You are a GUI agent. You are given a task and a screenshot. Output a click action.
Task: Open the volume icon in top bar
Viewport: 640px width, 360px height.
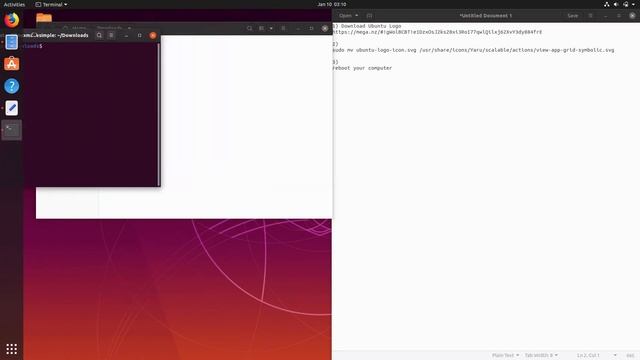616,4
